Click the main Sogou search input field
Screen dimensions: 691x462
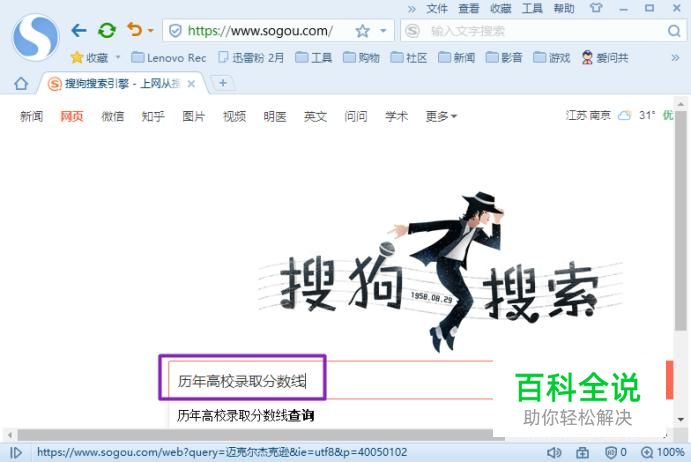coord(331,380)
